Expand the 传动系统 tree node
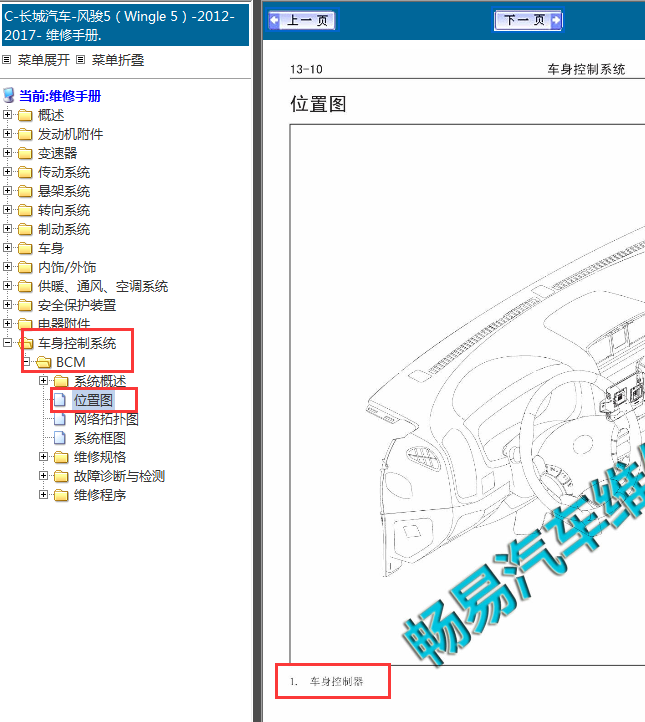Image resolution: width=645 pixels, height=722 pixels. click(7, 171)
